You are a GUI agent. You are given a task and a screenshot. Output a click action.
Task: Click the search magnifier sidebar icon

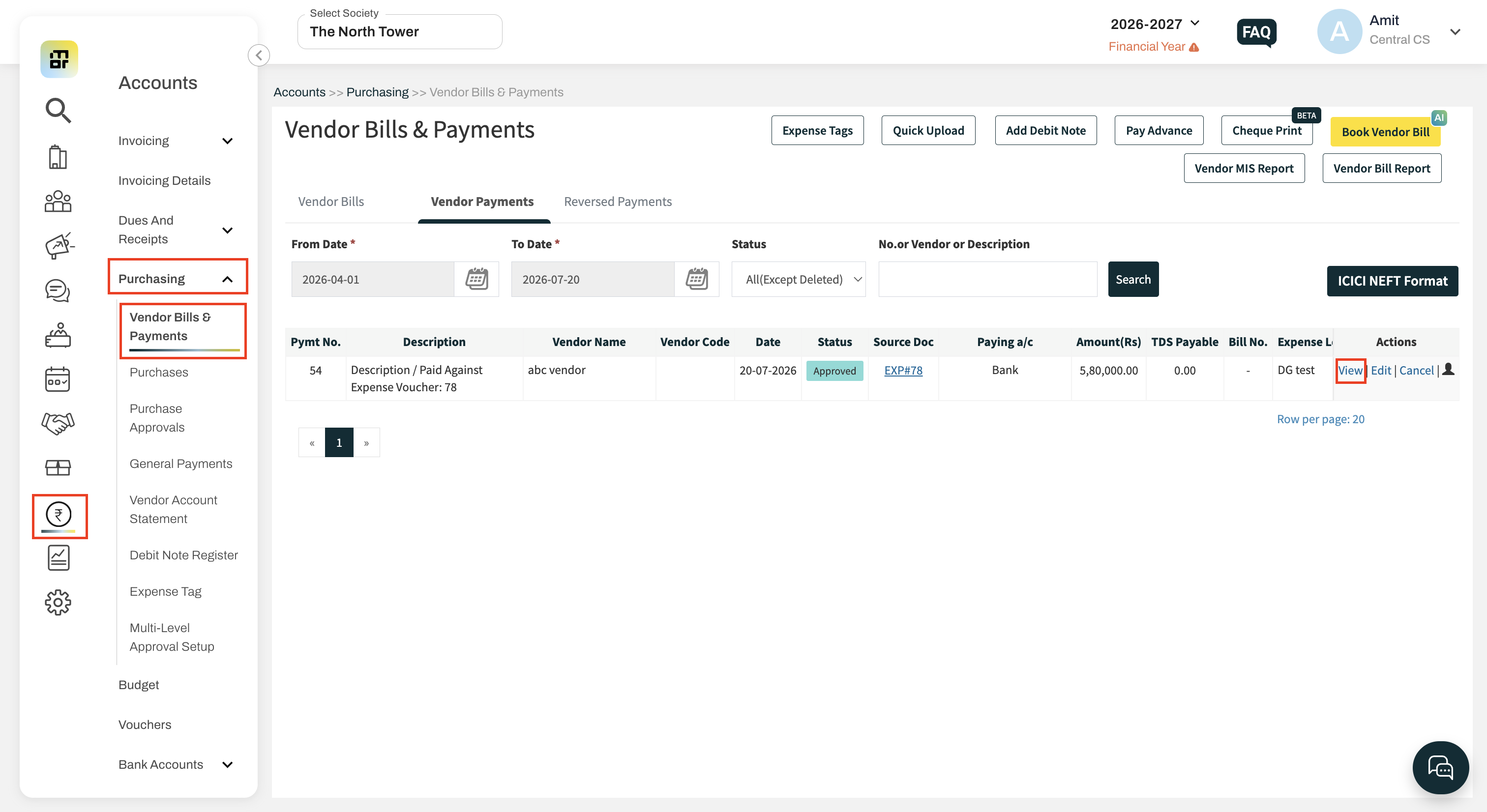click(59, 110)
